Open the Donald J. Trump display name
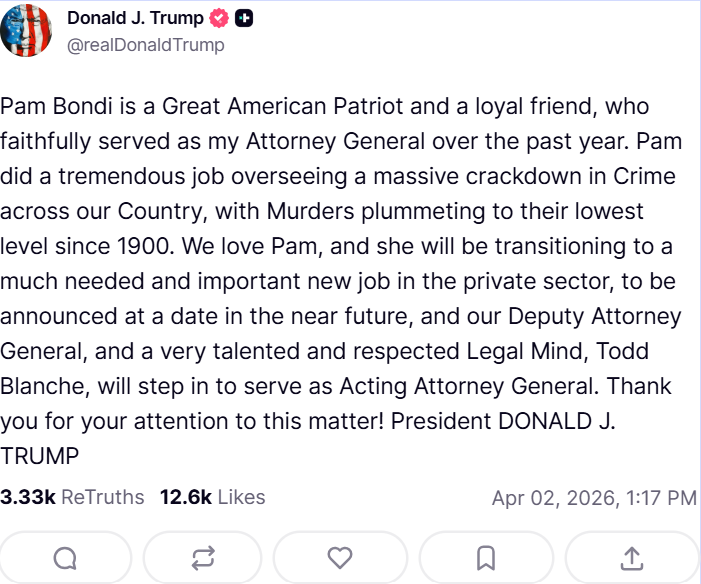This screenshot has height=584, width=701. click(135, 18)
